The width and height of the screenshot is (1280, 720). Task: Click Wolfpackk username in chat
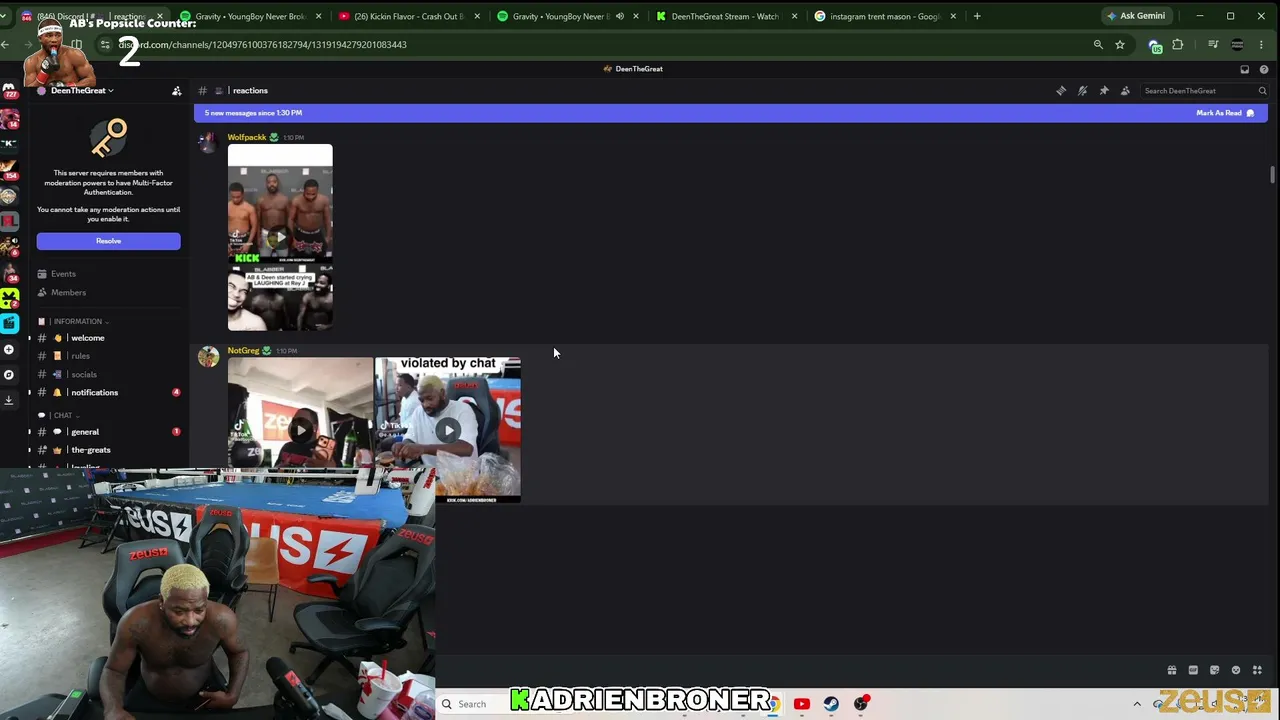(247, 137)
